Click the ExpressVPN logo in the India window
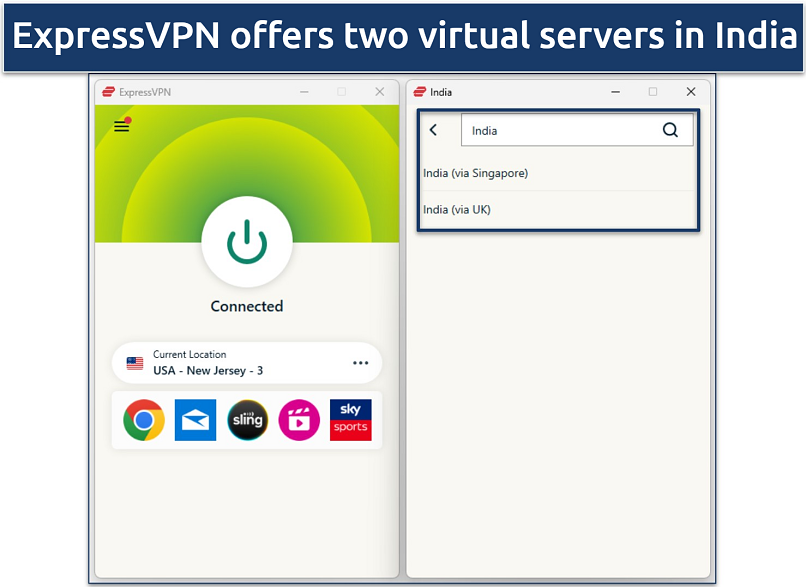The image size is (806, 587). [423, 91]
